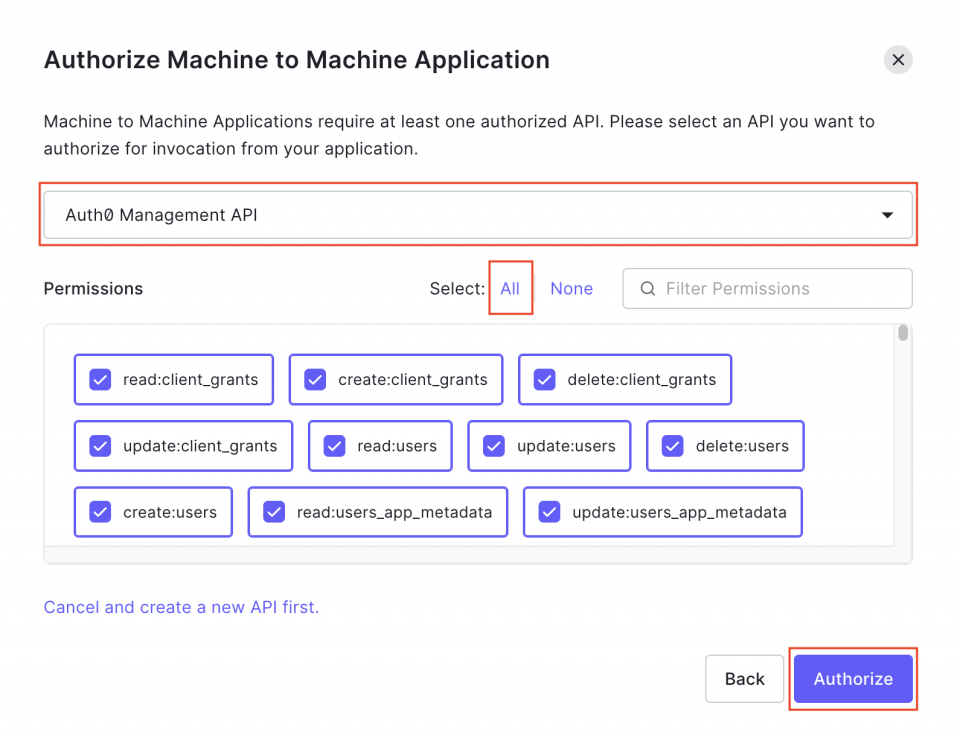Toggle the read:users checkbox

pos(334,446)
